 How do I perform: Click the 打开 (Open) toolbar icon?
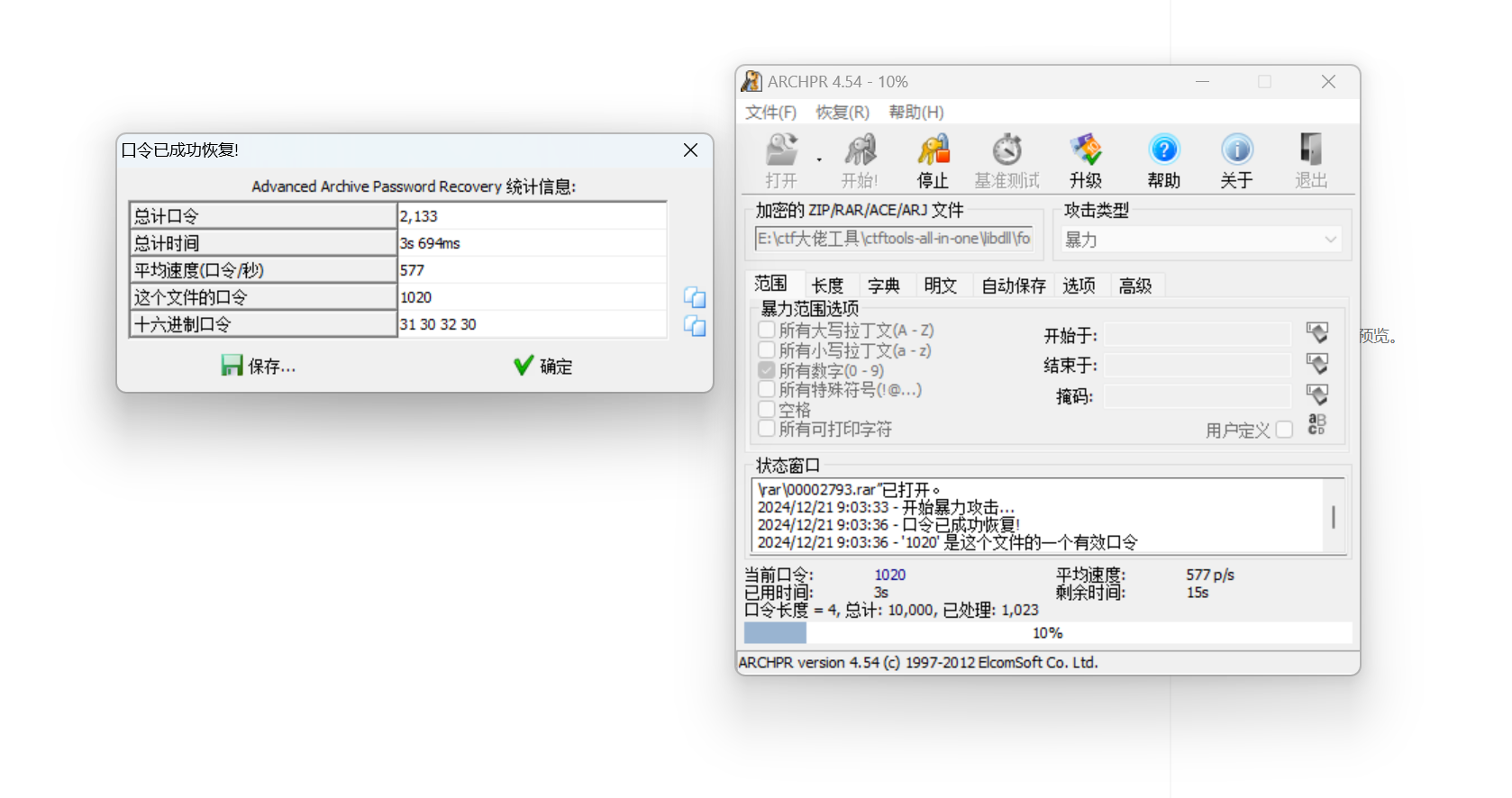[x=781, y=160]
